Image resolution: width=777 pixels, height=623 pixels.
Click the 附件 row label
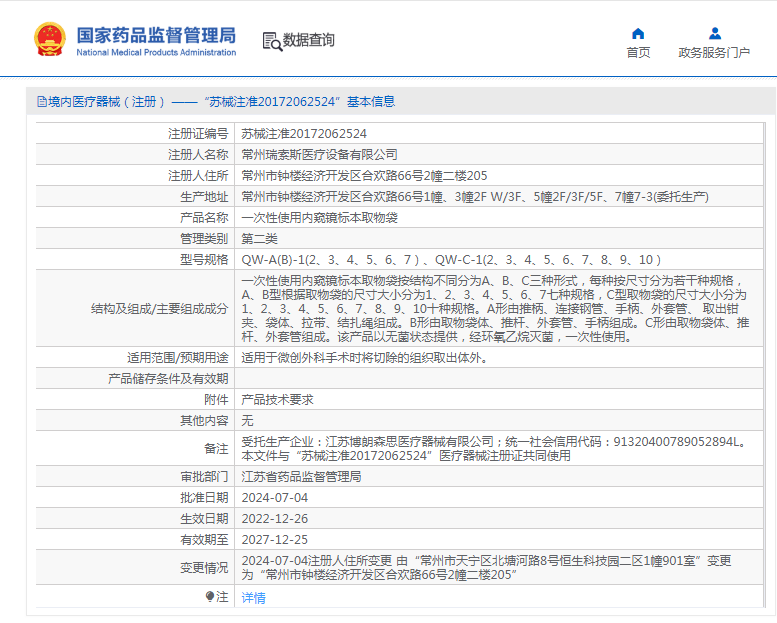click(216, 399)
